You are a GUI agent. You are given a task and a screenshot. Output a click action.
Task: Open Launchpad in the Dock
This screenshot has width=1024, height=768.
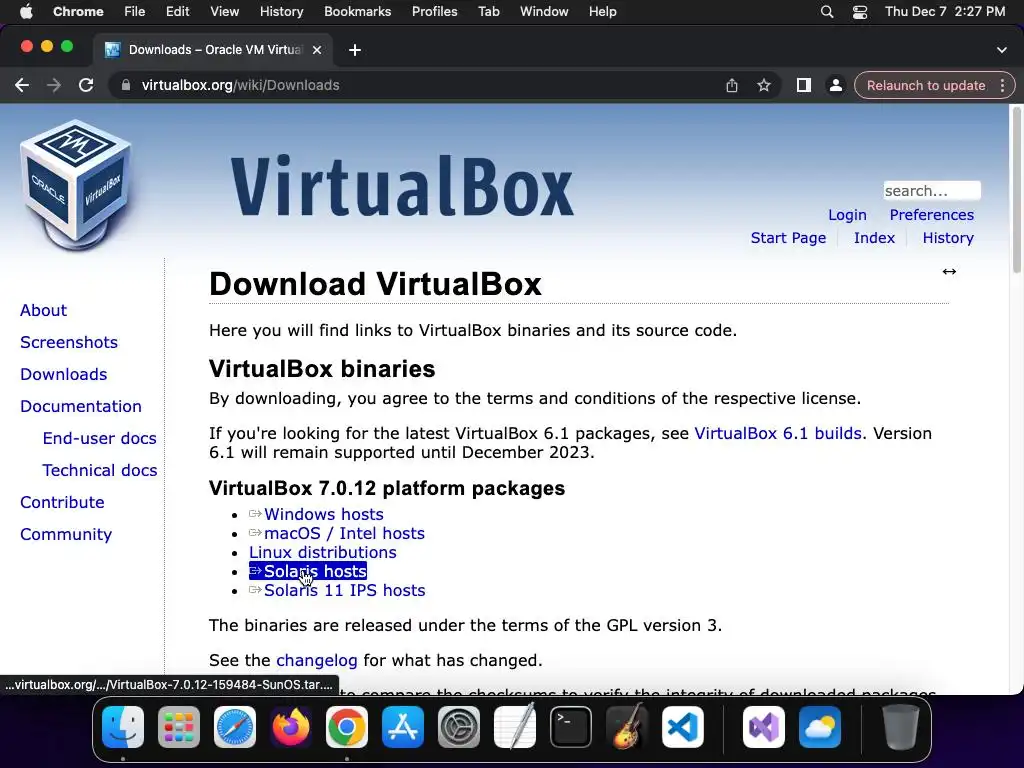[179, 727]
